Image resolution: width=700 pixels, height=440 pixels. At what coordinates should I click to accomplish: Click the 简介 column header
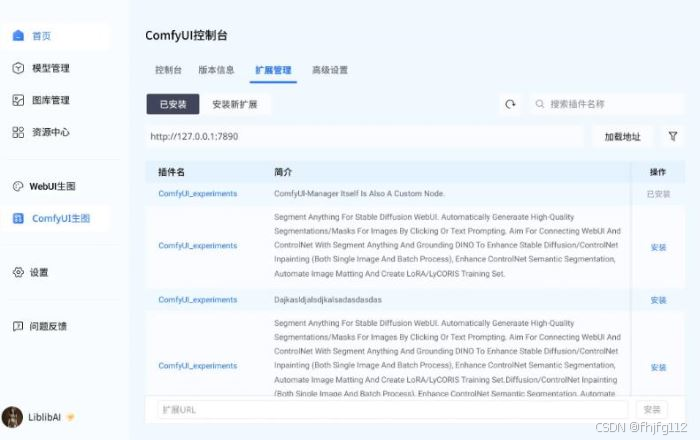[x=283, y=172]
